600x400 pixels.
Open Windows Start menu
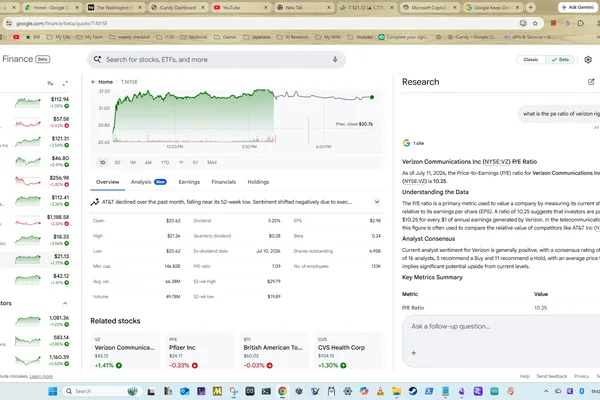tap(53, 391)
